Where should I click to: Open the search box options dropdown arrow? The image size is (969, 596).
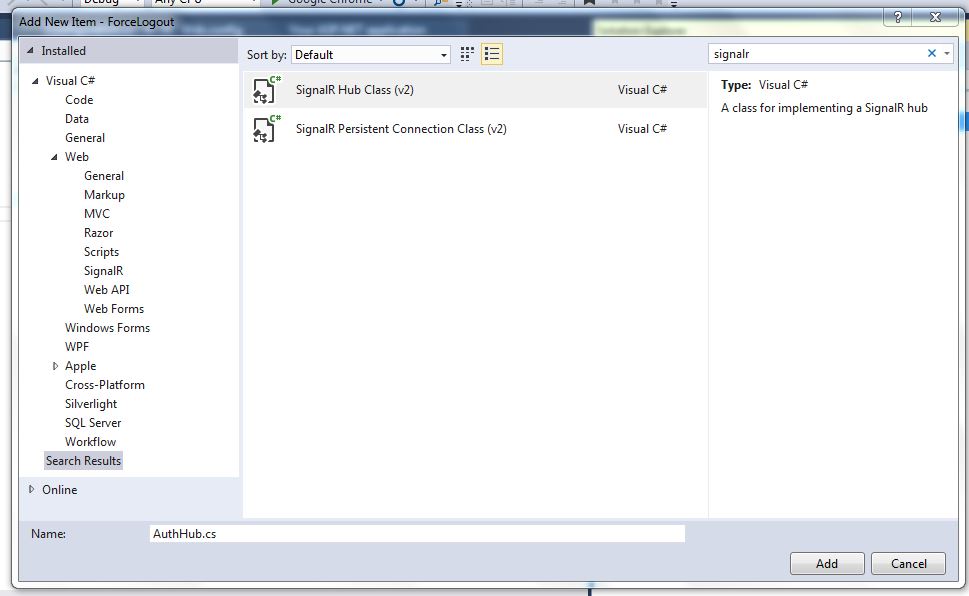[947, 54]
